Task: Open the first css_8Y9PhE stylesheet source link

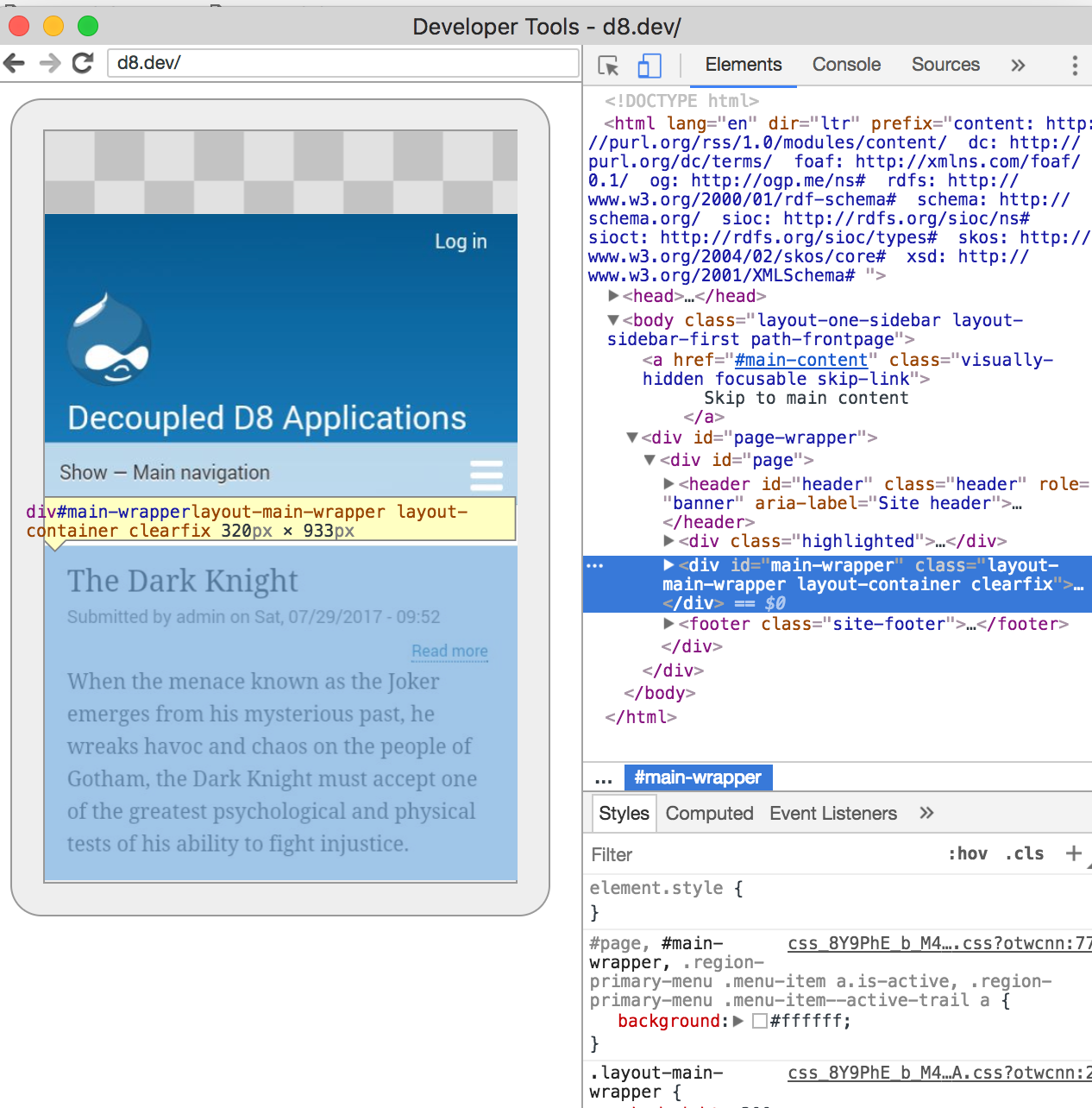Action: click(939, 943)
